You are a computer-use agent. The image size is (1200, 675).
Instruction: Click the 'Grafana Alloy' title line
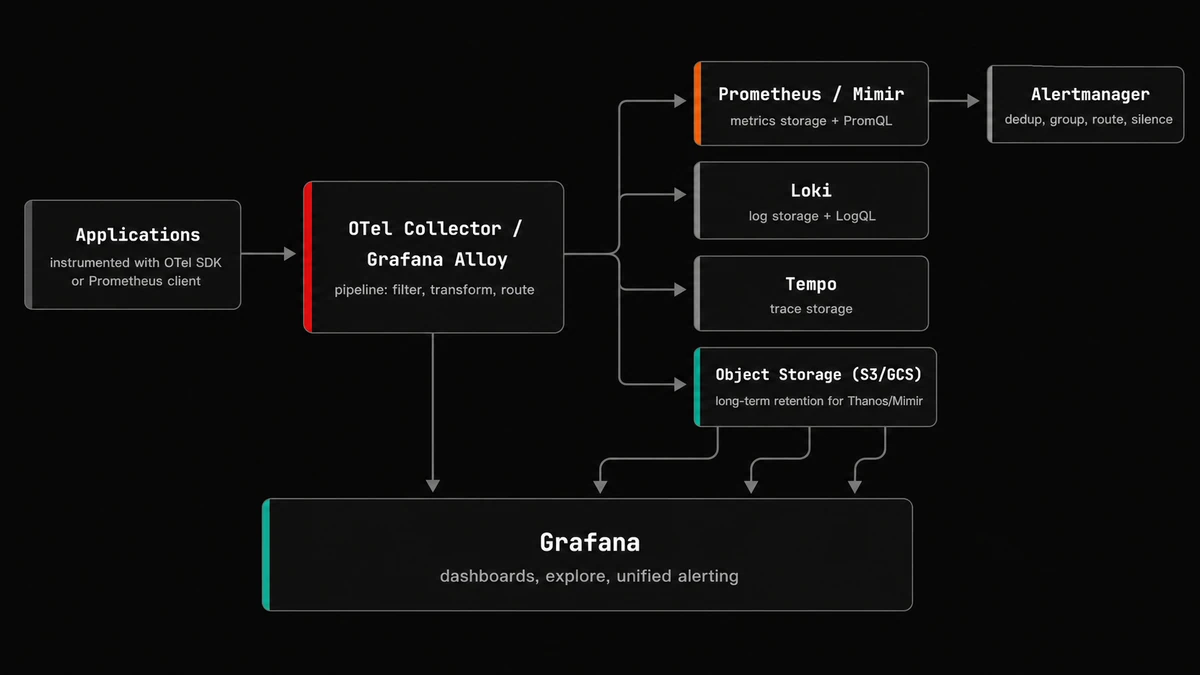point(437,260)
